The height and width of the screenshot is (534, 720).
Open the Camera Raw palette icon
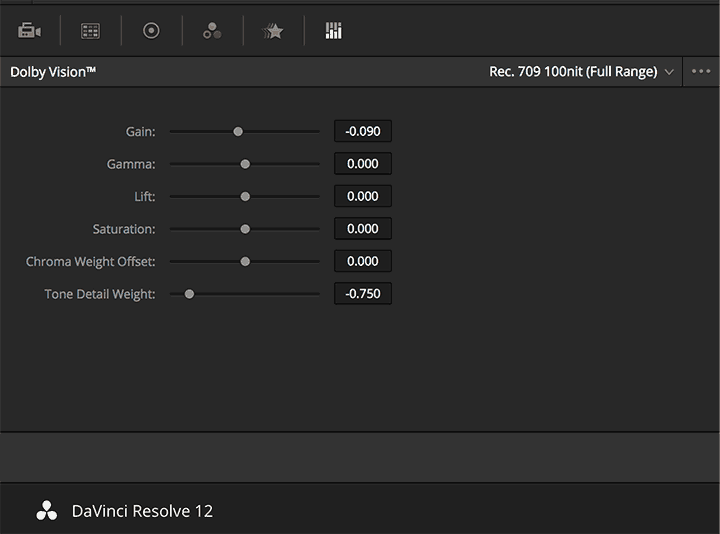pyautogui.click(x=29, y=31)
